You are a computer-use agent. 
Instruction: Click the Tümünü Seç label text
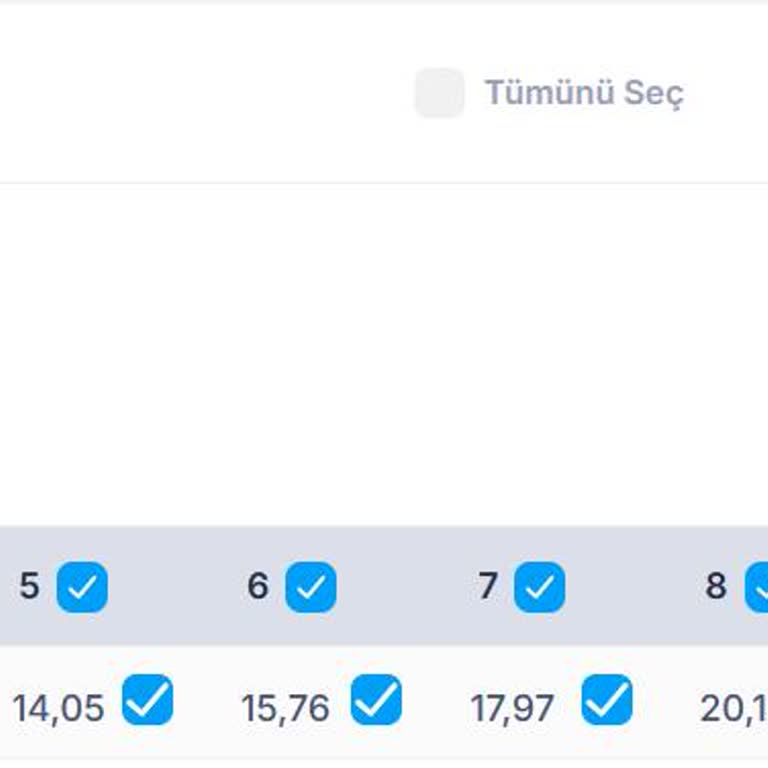point(584,93)
